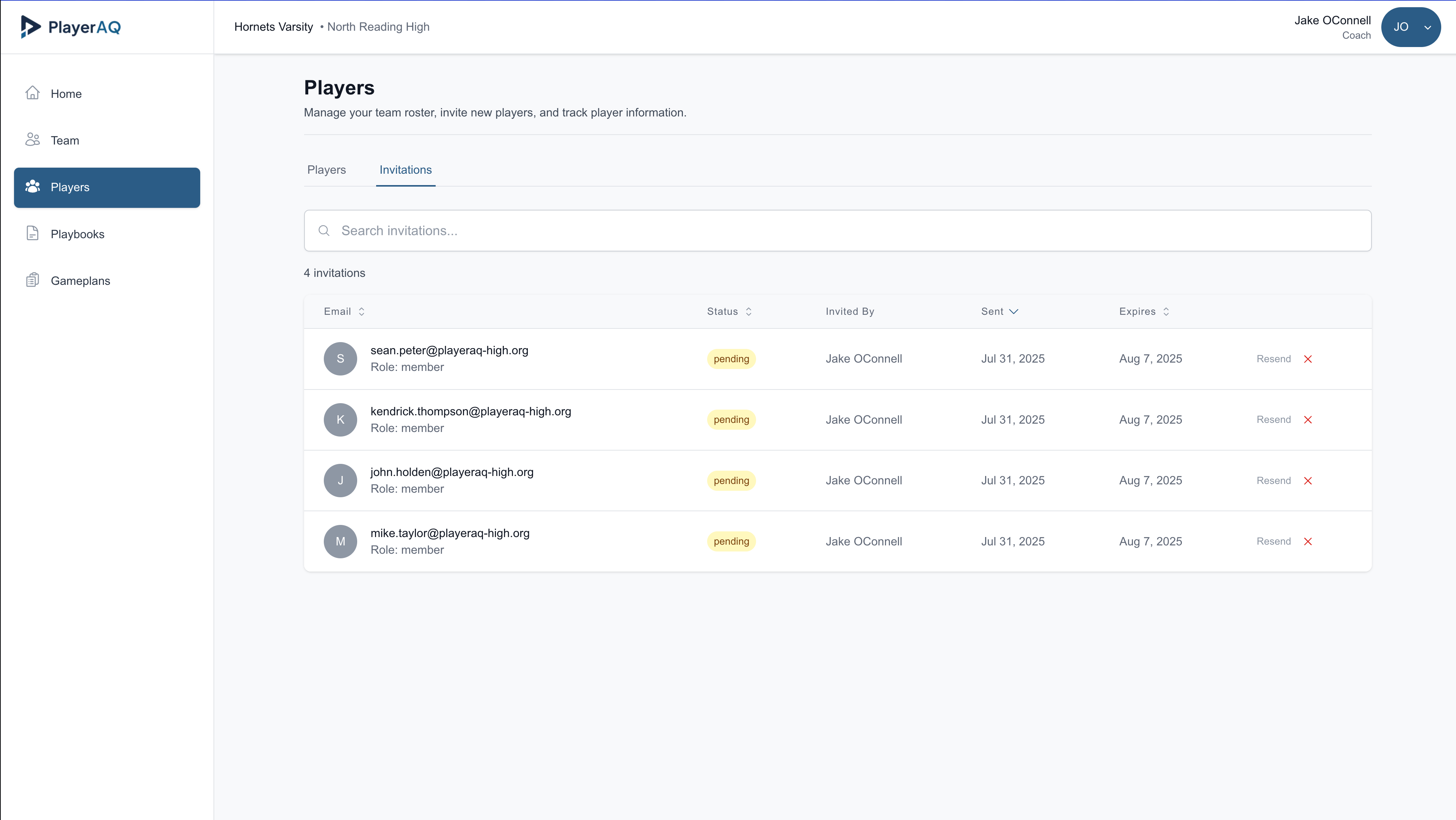Sort by Email column sort arrows

tap(362, 312)
